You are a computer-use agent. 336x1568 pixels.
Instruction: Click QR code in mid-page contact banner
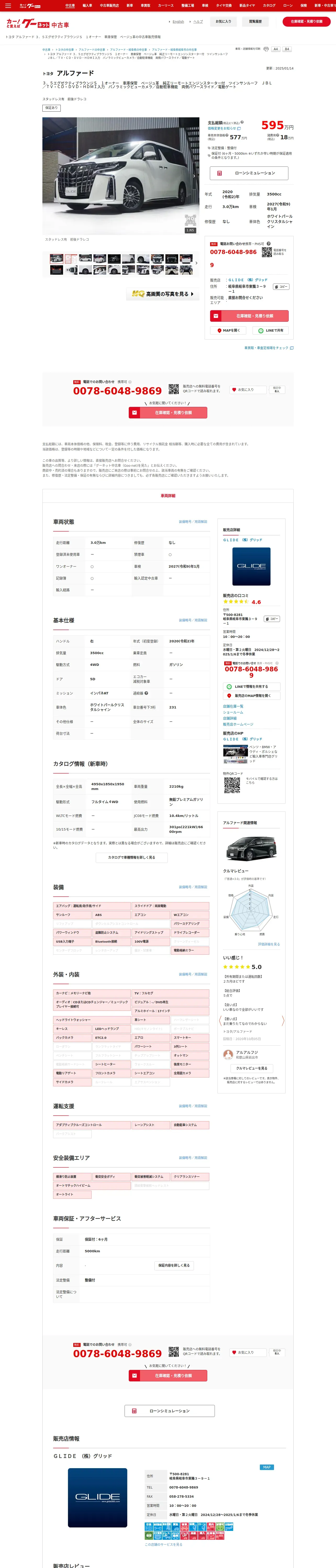coord(174,388)
